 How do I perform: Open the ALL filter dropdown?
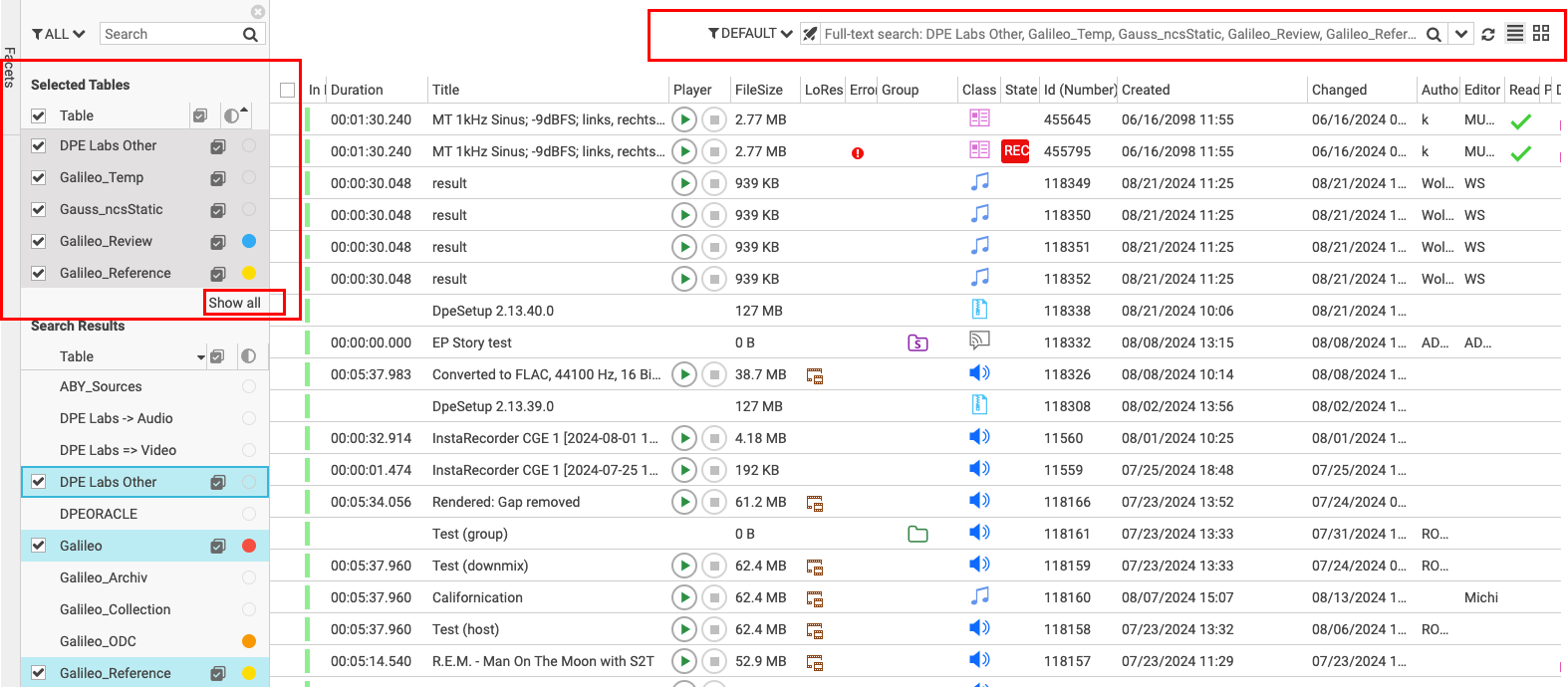59,34
